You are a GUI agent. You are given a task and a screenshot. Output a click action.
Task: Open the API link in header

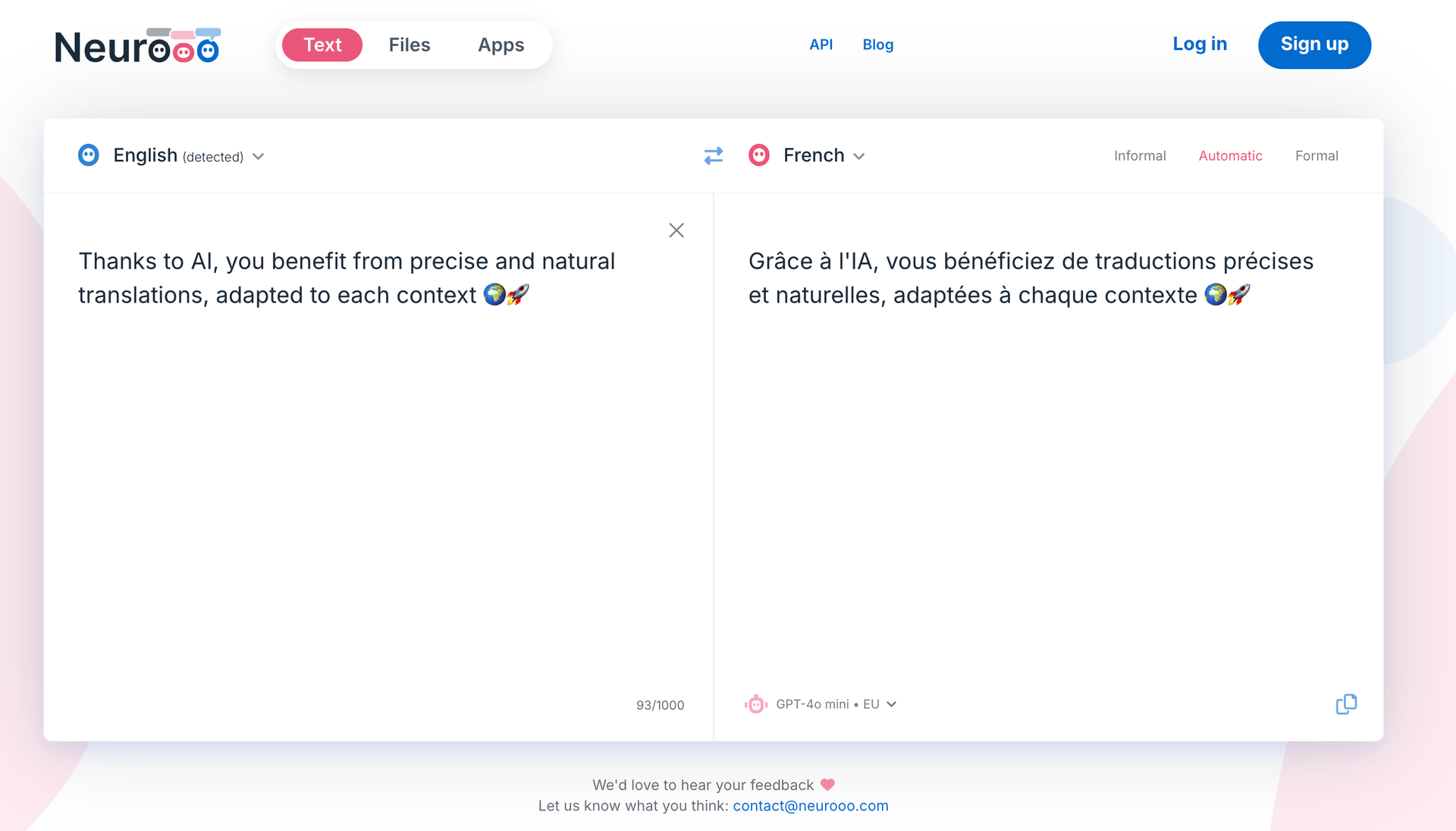click(821, 45)
